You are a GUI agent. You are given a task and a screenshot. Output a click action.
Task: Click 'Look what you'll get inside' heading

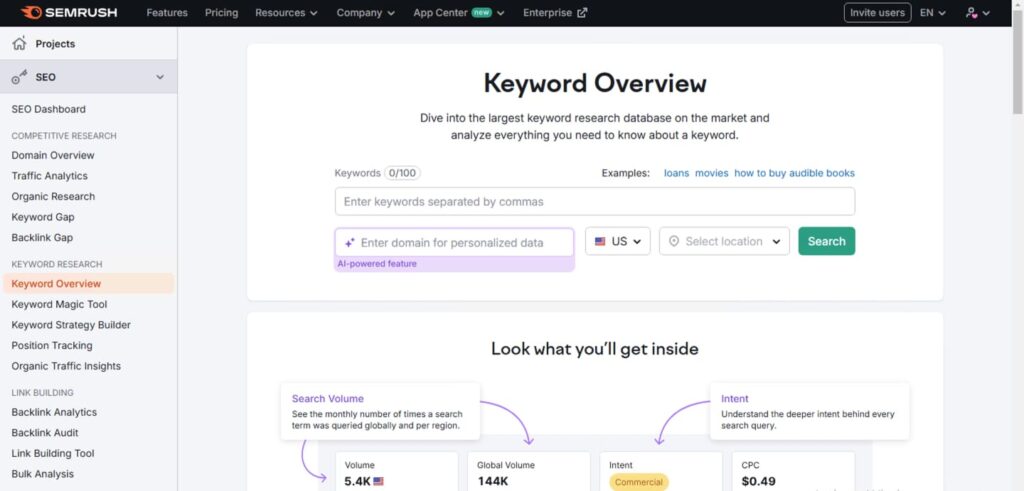[x=595, y=349]
